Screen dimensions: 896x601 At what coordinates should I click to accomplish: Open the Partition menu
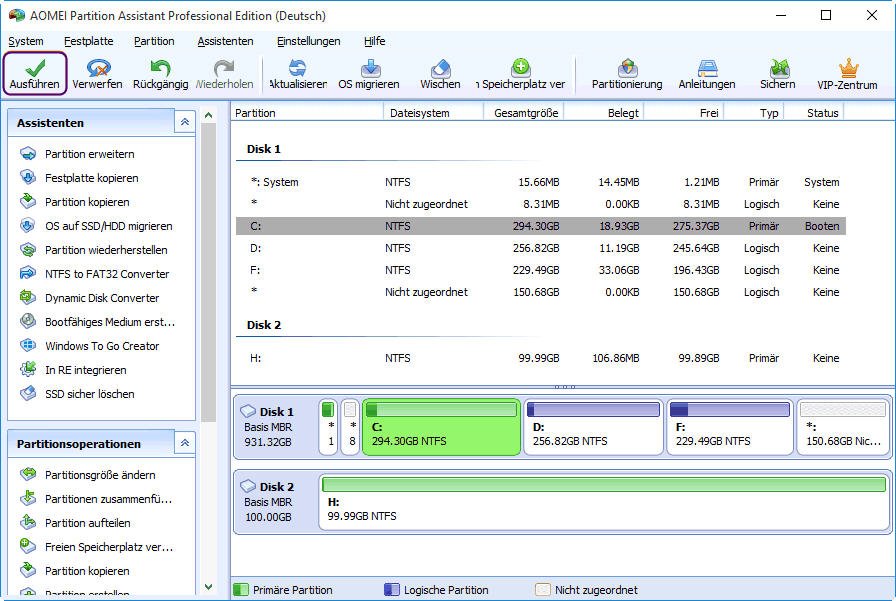154,41
